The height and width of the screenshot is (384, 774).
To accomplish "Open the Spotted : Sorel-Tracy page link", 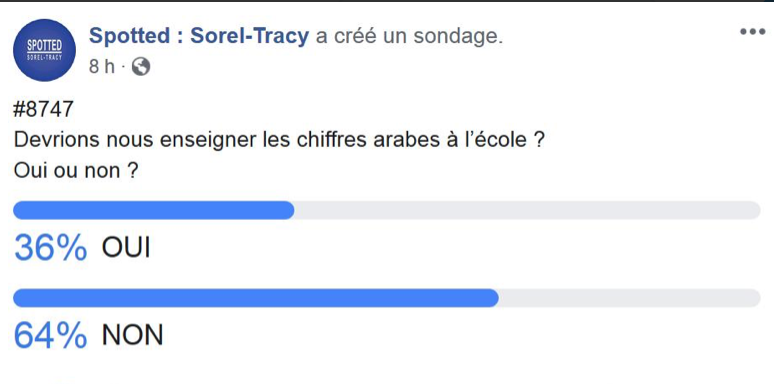I will 199,36.
